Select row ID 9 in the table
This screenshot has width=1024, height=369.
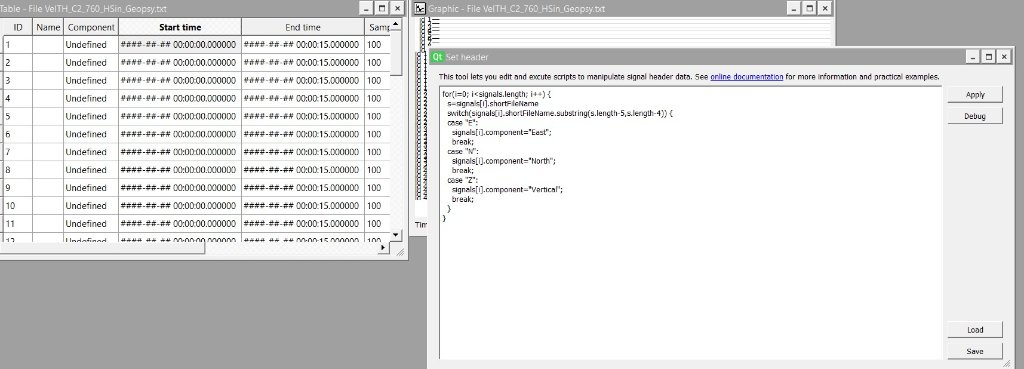[x=18, y=187]
